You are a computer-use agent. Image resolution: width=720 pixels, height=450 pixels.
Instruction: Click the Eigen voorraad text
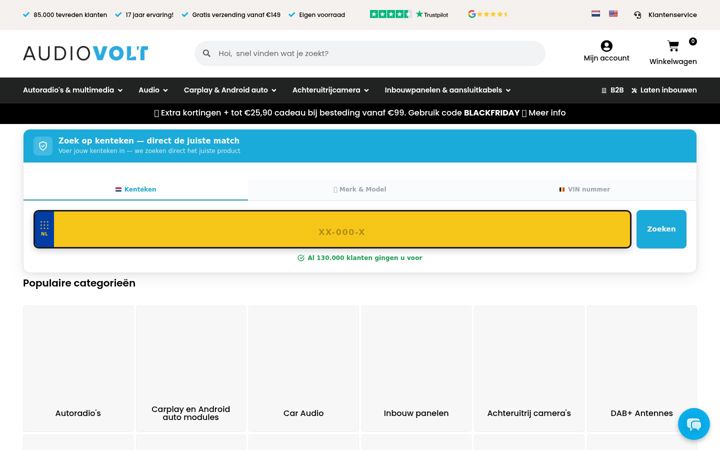(321, 15)
